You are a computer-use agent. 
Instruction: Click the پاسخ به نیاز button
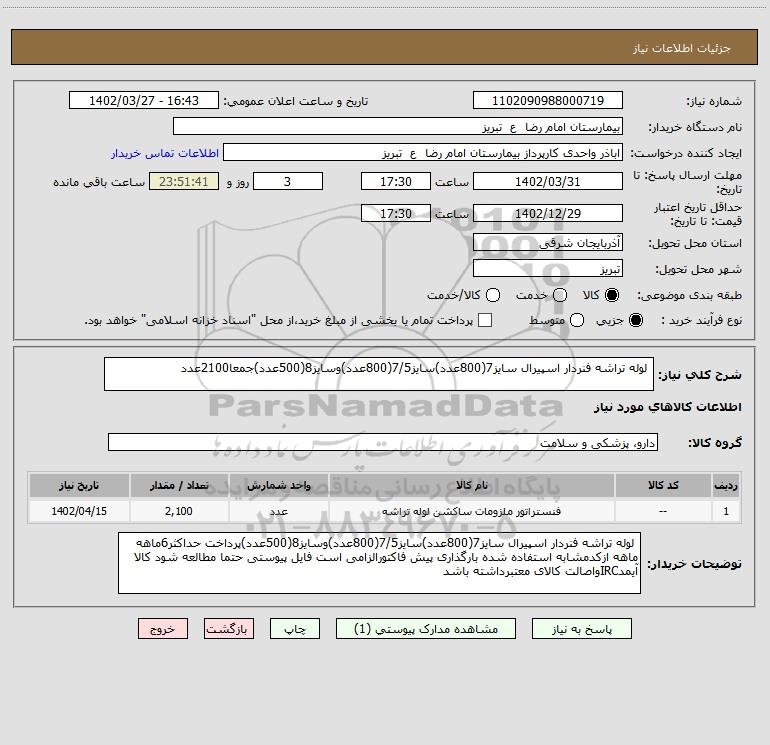(x=581, y=629)
